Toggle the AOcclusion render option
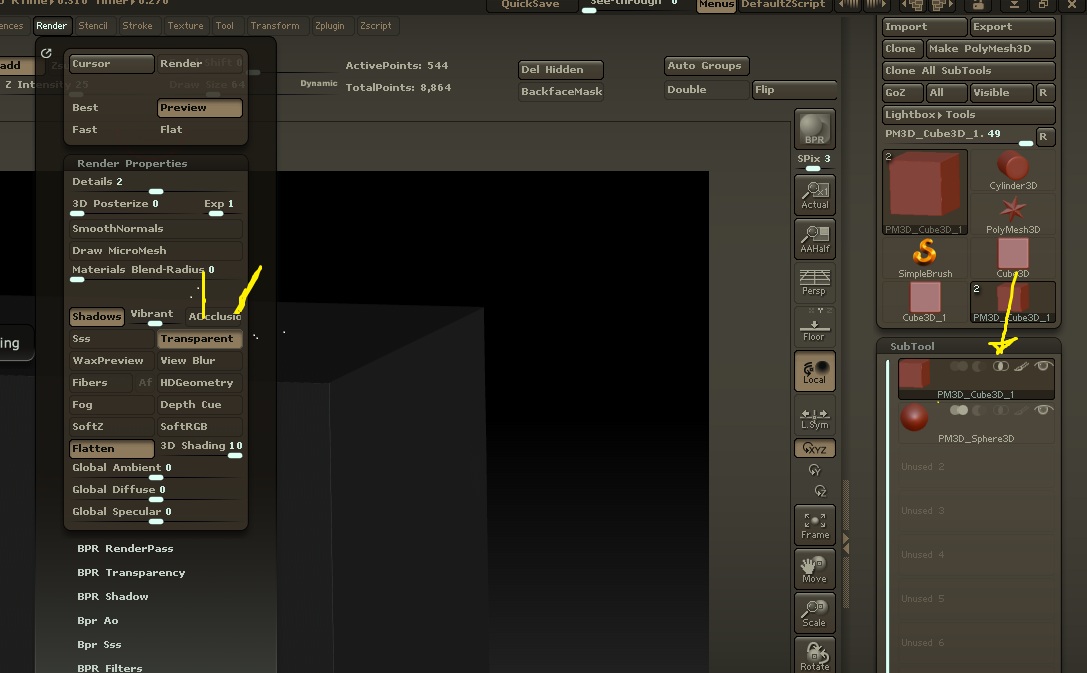The image size is (1087, 673). [x=214, y=317]
